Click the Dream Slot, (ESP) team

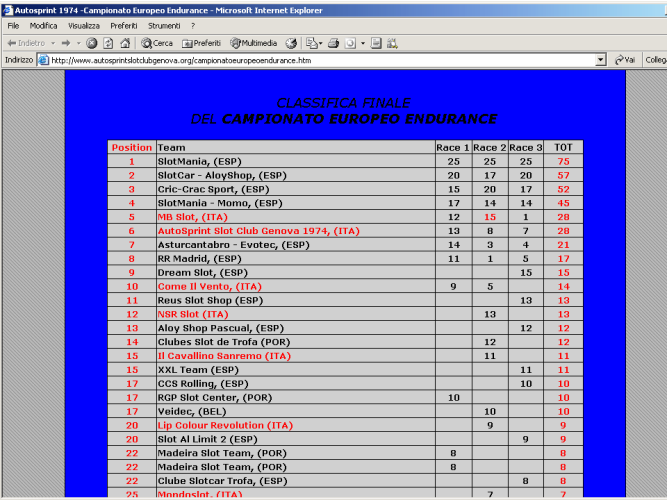tap(202, 272)
